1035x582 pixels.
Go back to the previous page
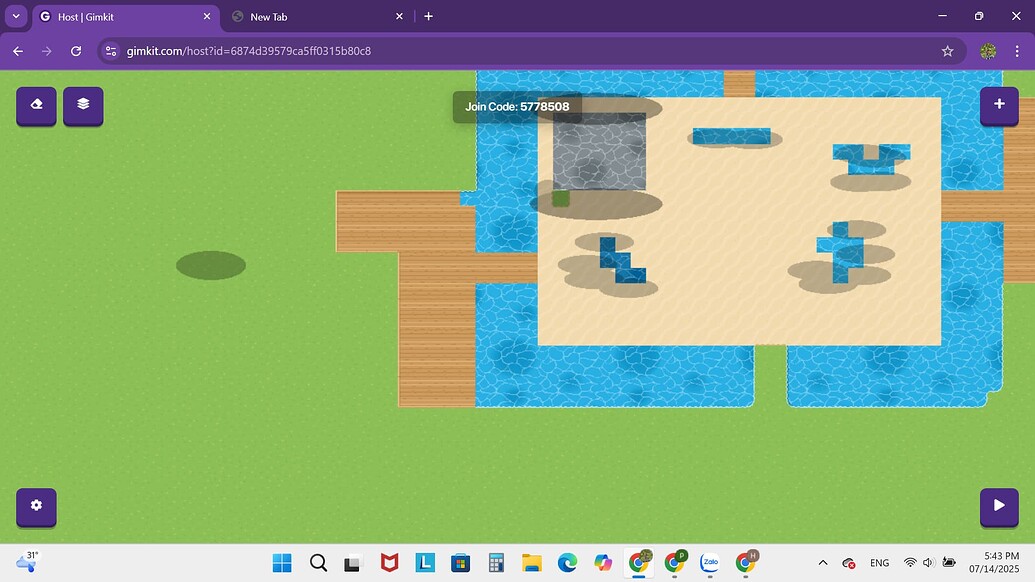click(x=18, y=51)
